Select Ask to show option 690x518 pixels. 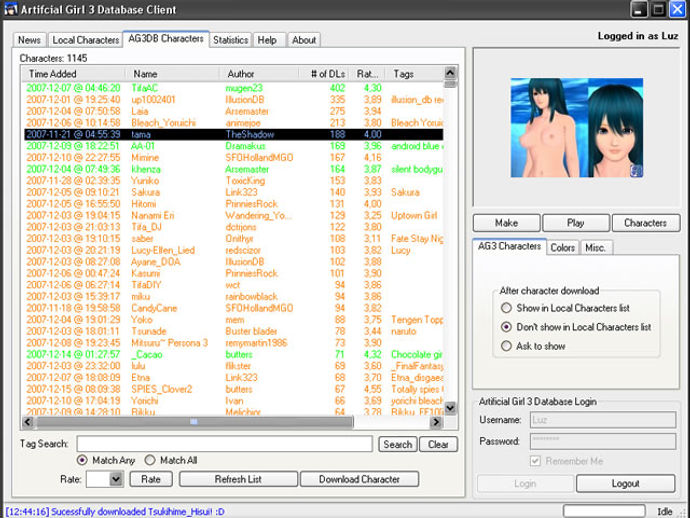pos(533,346)
